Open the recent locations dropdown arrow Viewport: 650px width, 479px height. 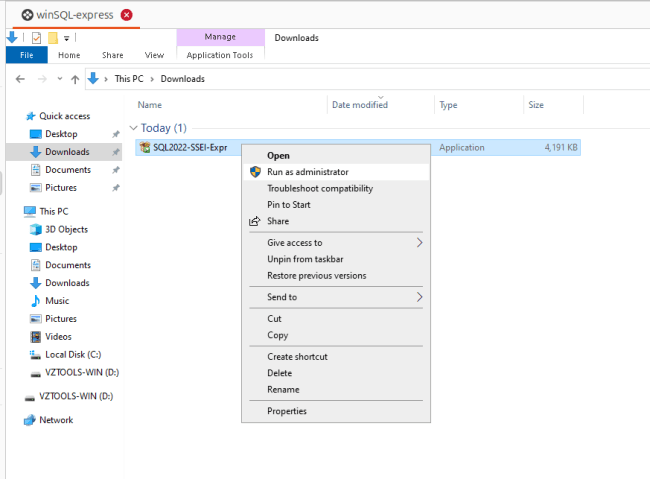pos(58,79)
